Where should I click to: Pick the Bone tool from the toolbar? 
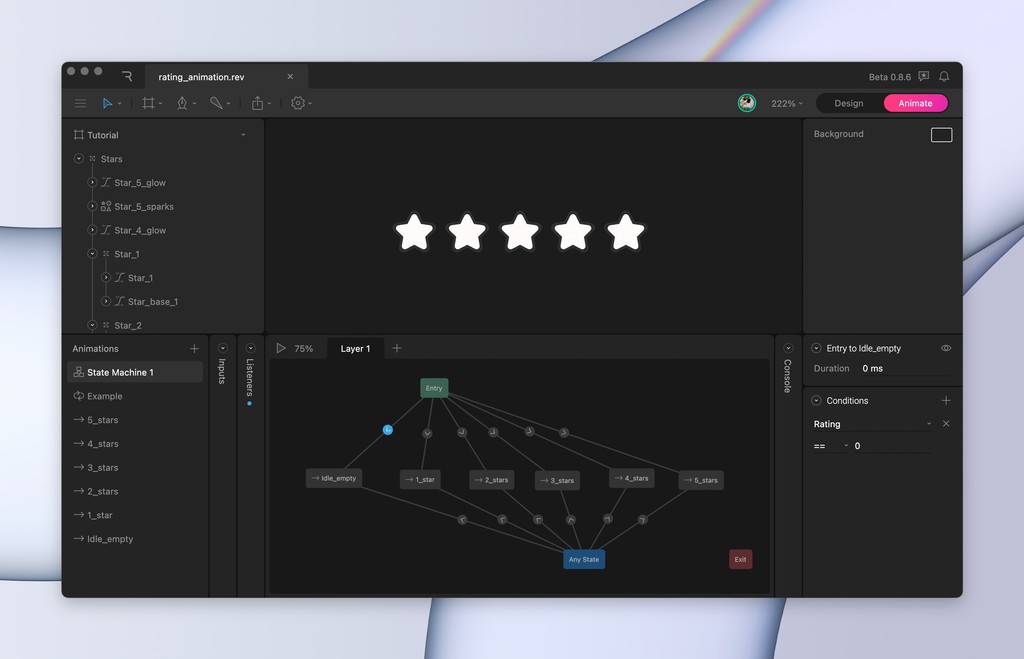217,103
